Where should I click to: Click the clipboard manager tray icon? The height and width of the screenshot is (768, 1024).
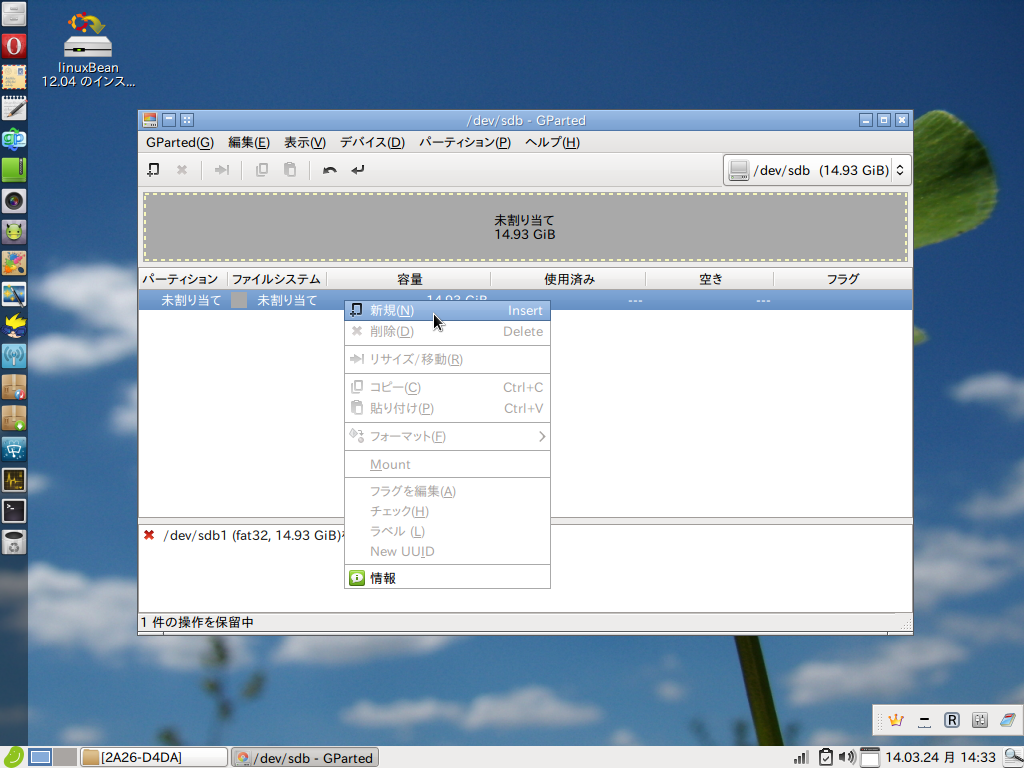point(825,757)
